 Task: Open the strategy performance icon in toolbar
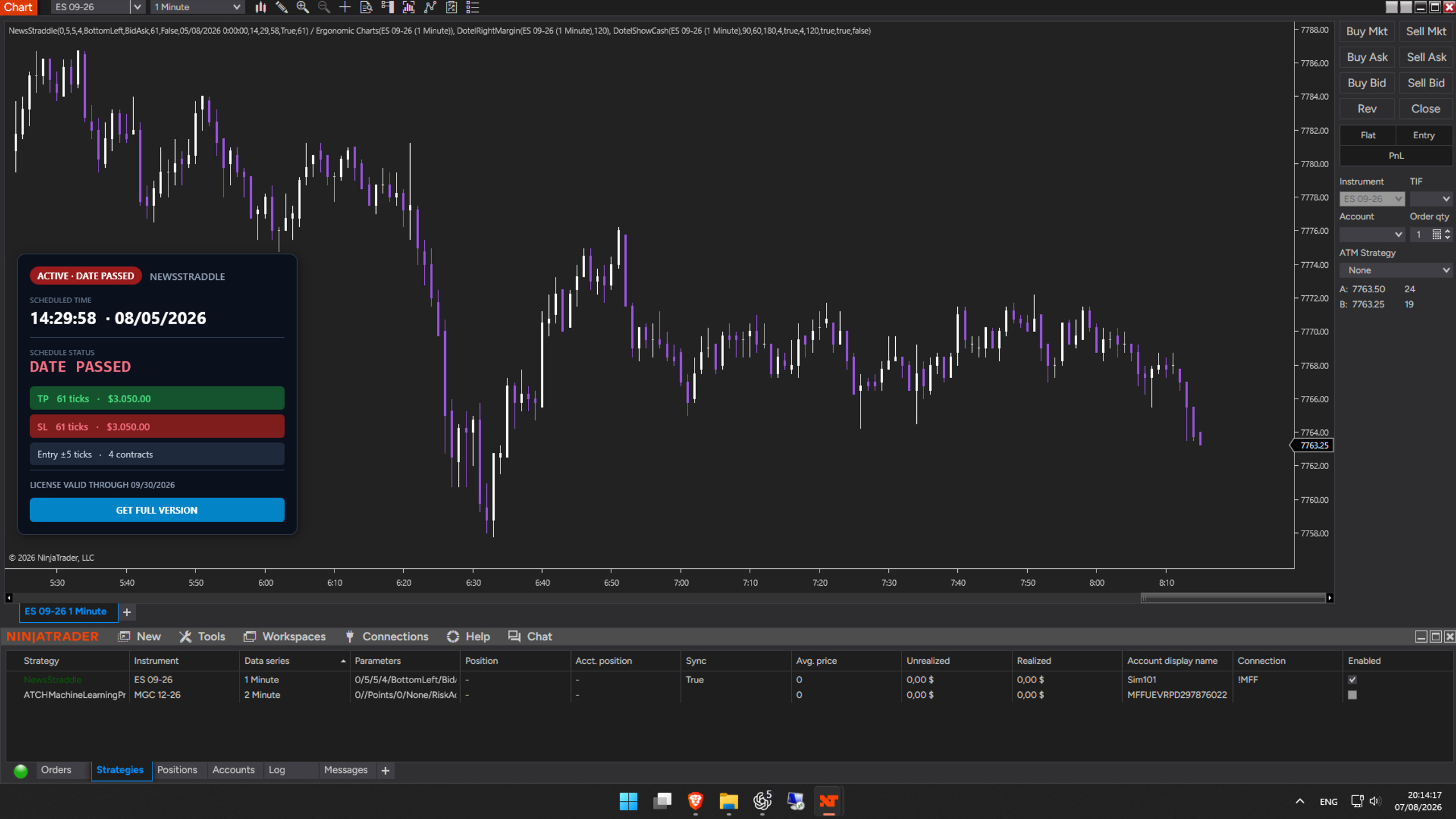[x=452, y=7]
